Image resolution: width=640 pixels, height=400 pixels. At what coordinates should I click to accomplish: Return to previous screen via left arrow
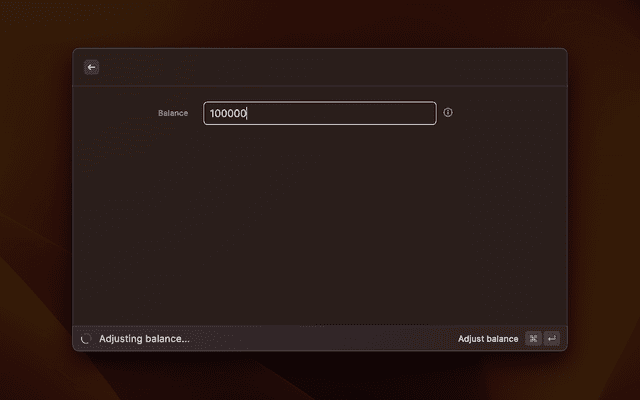[x=91, y=67]
